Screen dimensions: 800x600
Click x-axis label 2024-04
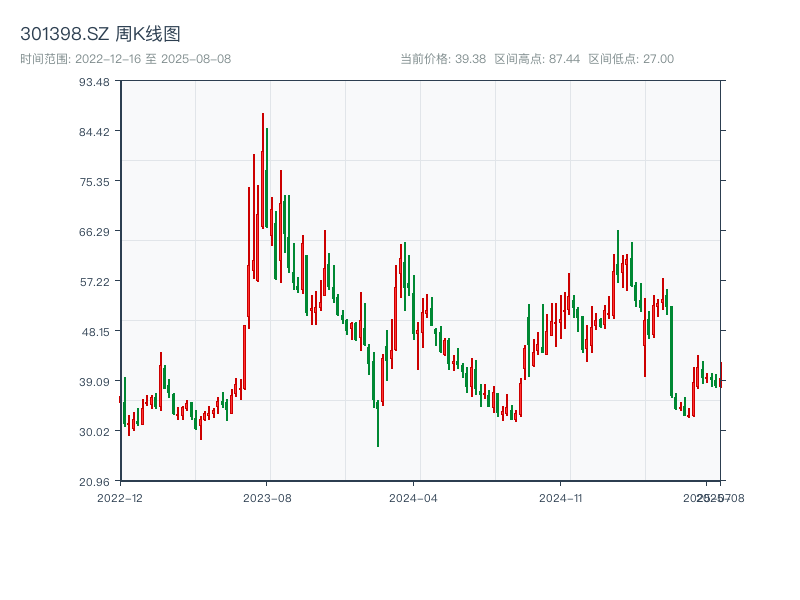[x=413, y=498]
